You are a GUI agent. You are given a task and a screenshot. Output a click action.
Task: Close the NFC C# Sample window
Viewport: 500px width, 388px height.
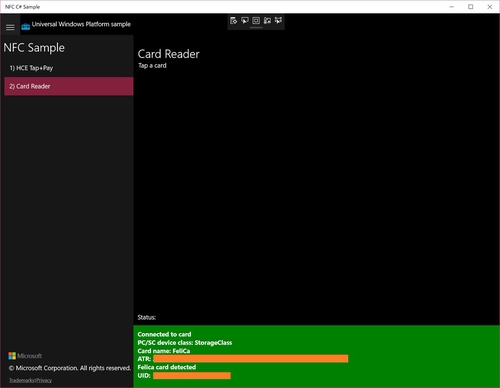tap(490, 7)
